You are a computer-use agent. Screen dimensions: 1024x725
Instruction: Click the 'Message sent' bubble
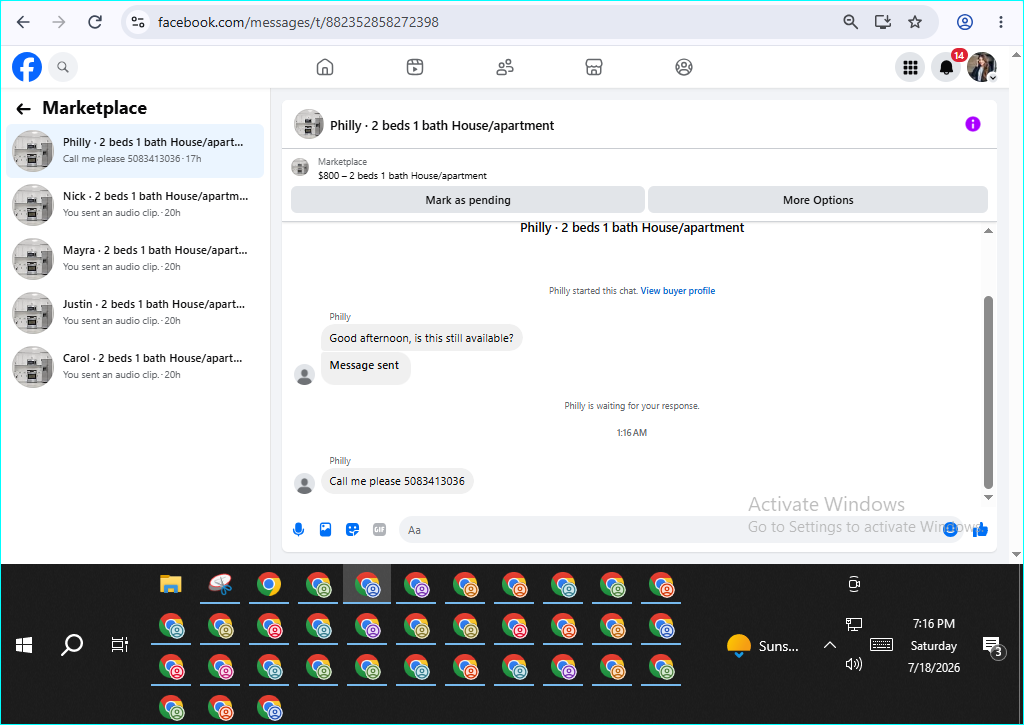[x=365, y=368]
